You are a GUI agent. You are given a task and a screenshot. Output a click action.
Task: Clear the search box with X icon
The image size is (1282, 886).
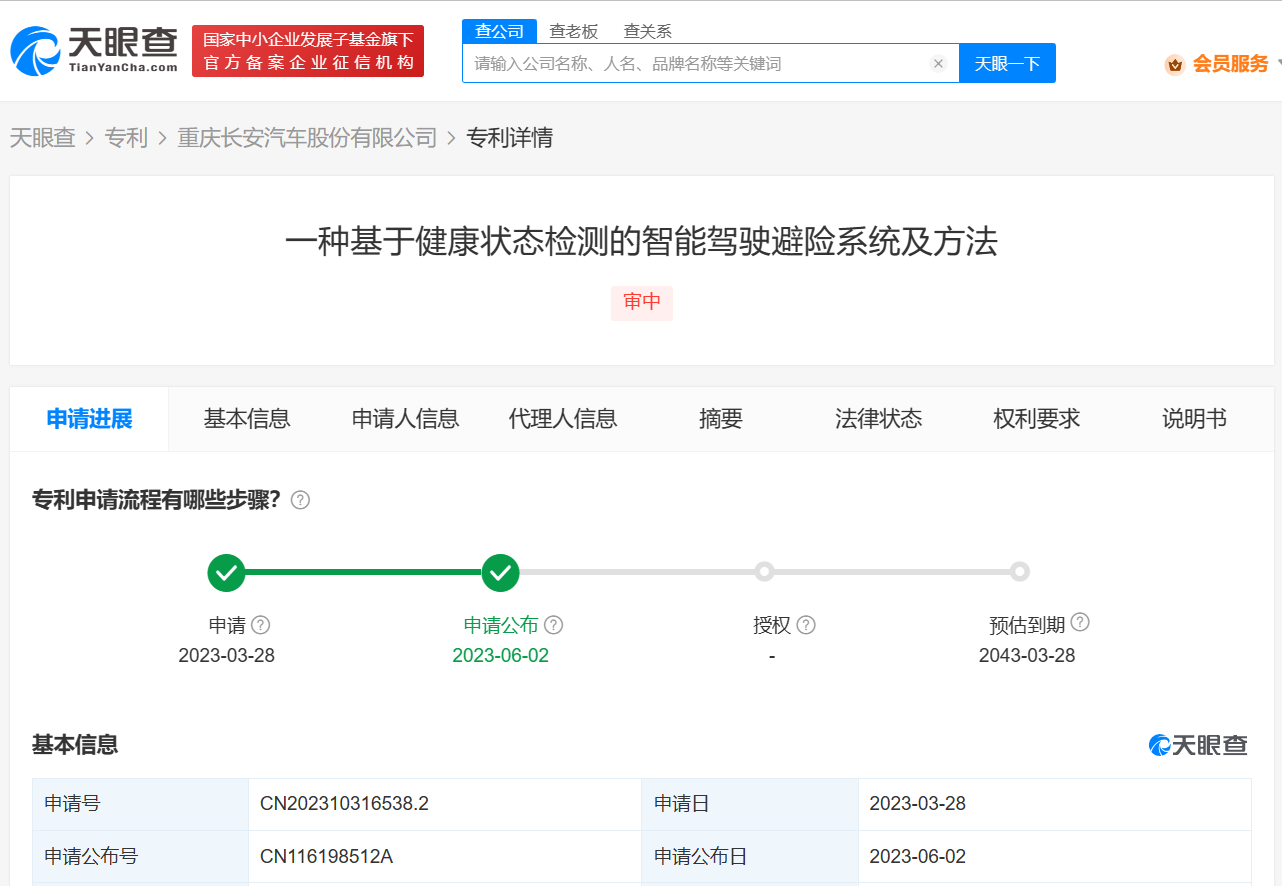(938, 64)
